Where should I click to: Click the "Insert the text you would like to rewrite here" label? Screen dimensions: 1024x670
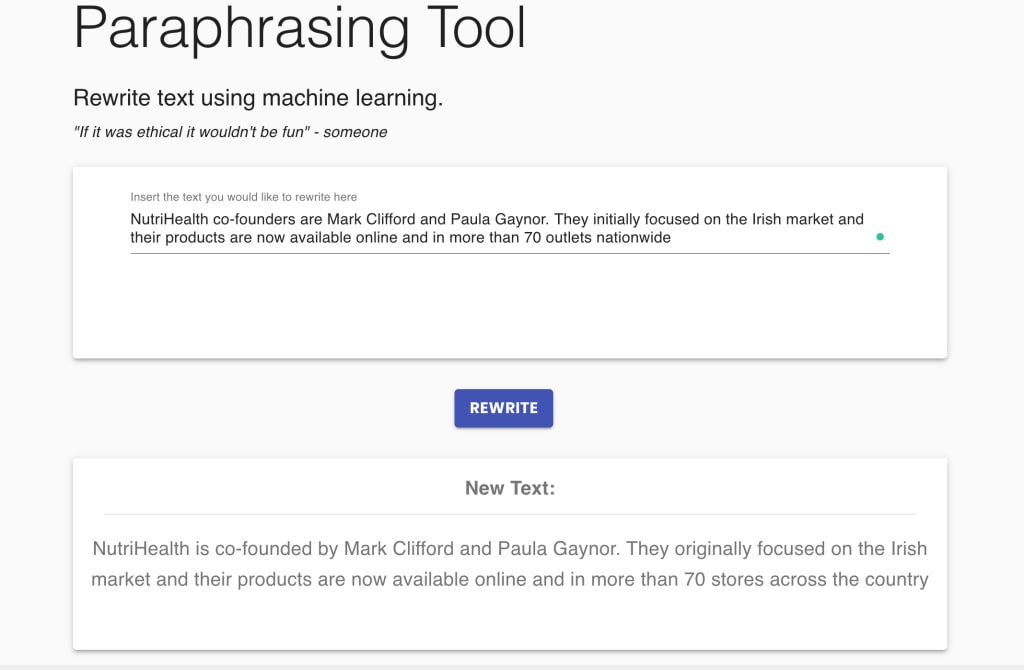click(x=243, y=197)
